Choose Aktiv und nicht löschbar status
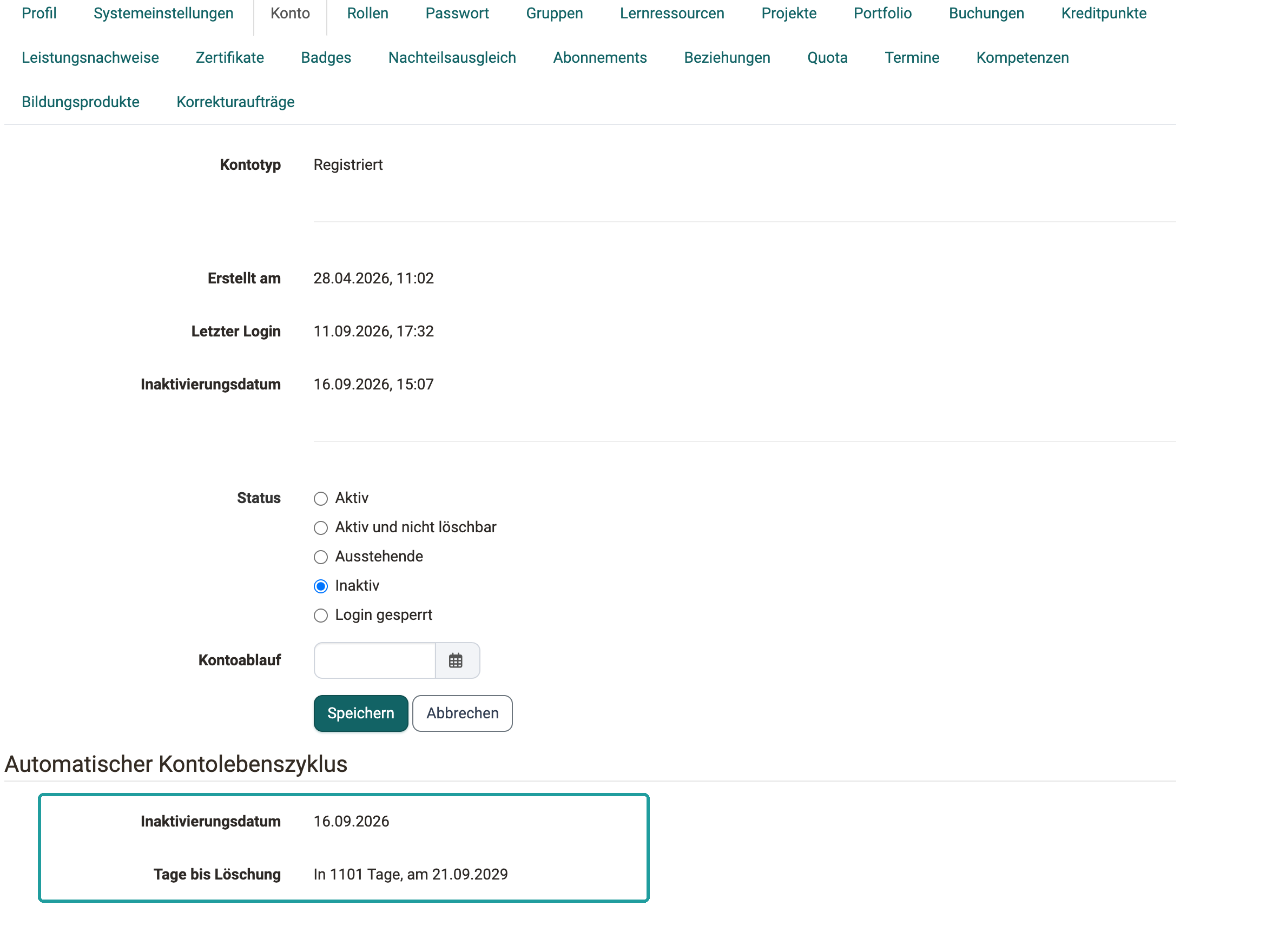 click(321, 528)
